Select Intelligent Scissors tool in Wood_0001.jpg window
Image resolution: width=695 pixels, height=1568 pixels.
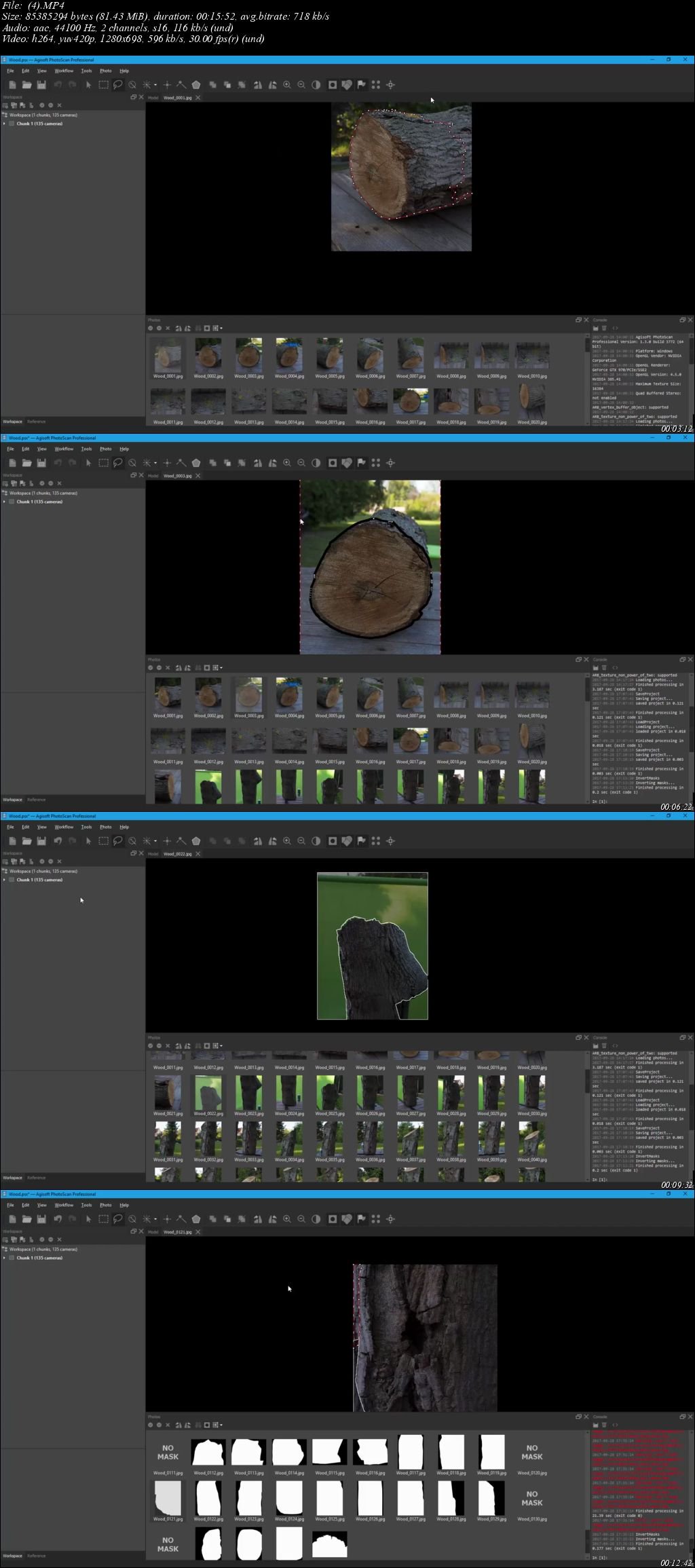[x=118, y=85]
